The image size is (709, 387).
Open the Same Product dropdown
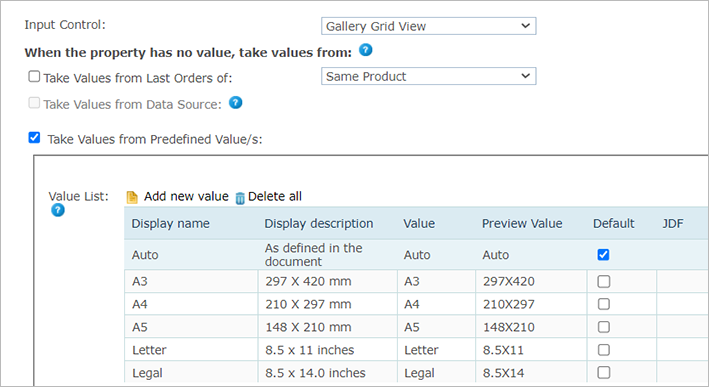coord(429,76)
